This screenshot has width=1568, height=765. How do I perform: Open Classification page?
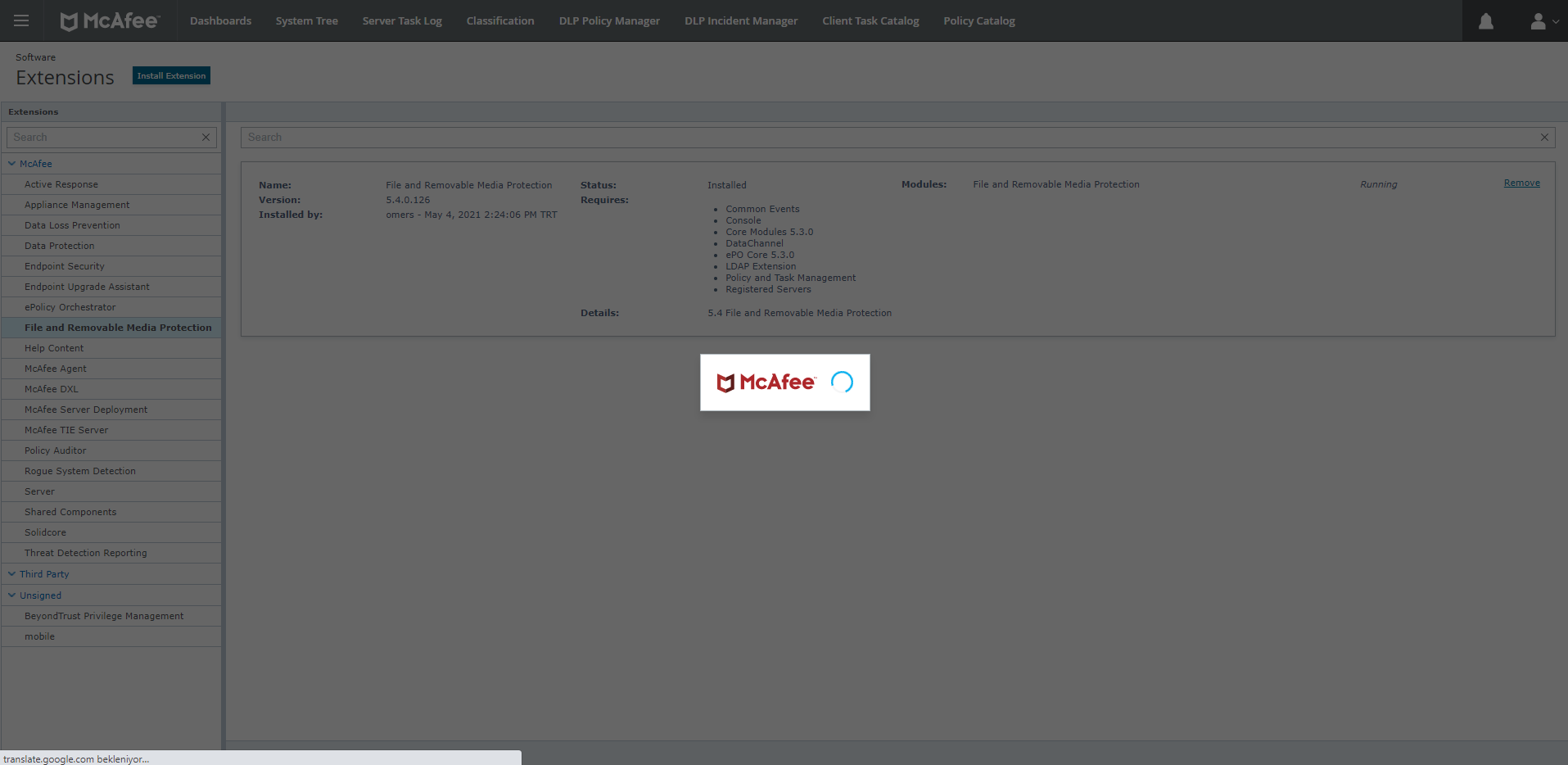pos(500,21)
